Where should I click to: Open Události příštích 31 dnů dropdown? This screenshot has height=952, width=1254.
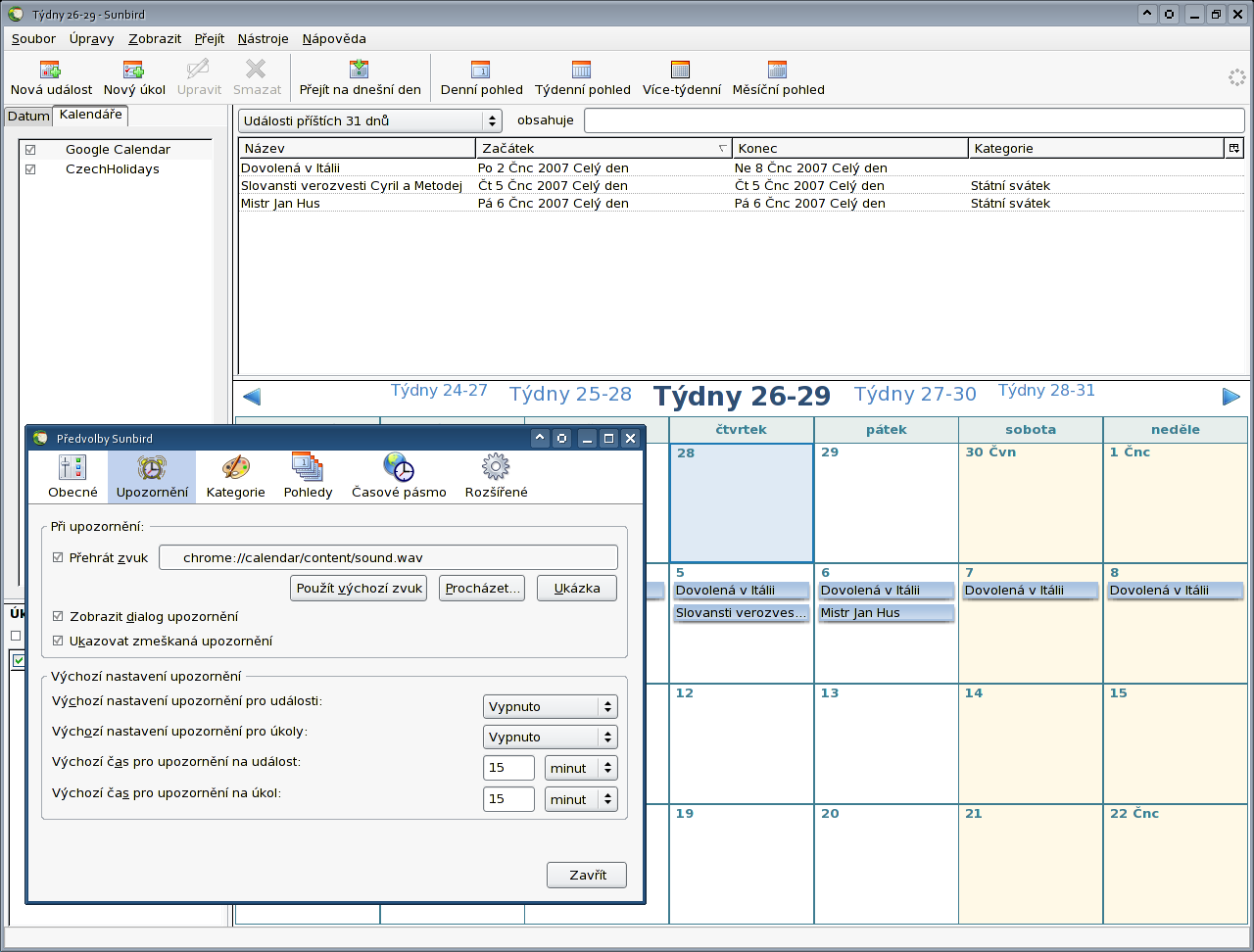[x=369, y=120]
